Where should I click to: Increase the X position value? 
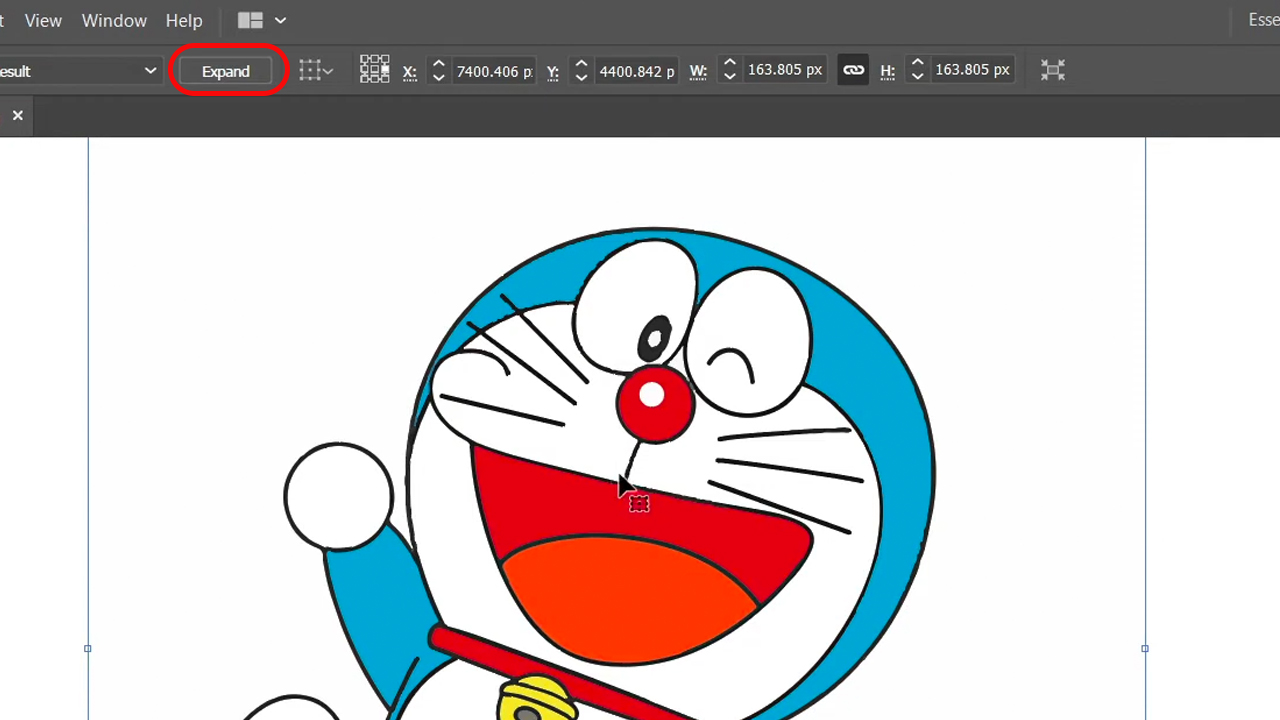438,63
